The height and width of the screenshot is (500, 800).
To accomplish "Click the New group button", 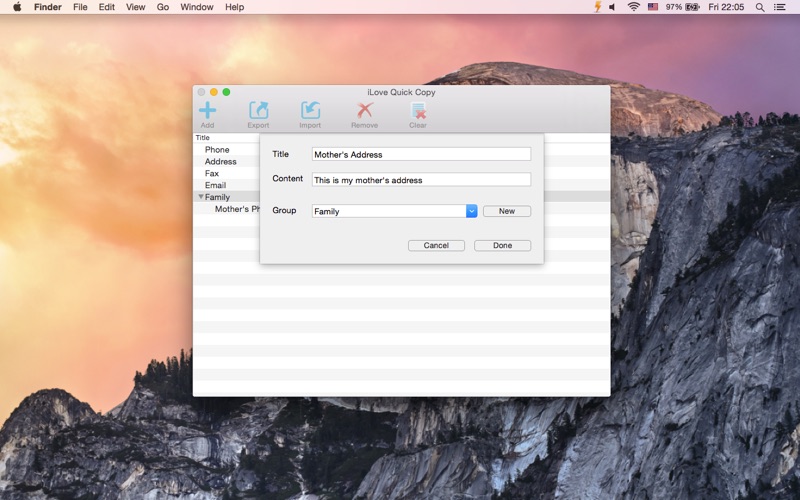I will tap(507, 211).
